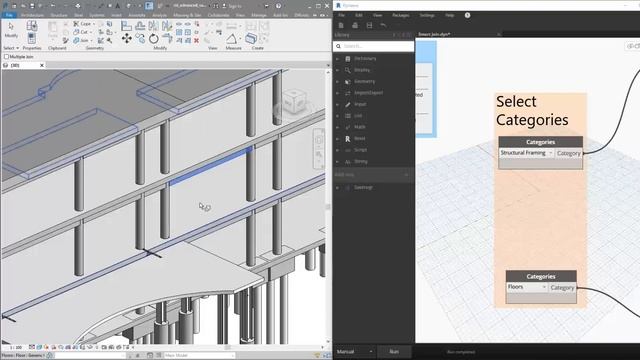Image resolution: width=640 pixels, height=360 pixels.
Task: Open the Packages menu in Dynamo
Action: point(400,15)
